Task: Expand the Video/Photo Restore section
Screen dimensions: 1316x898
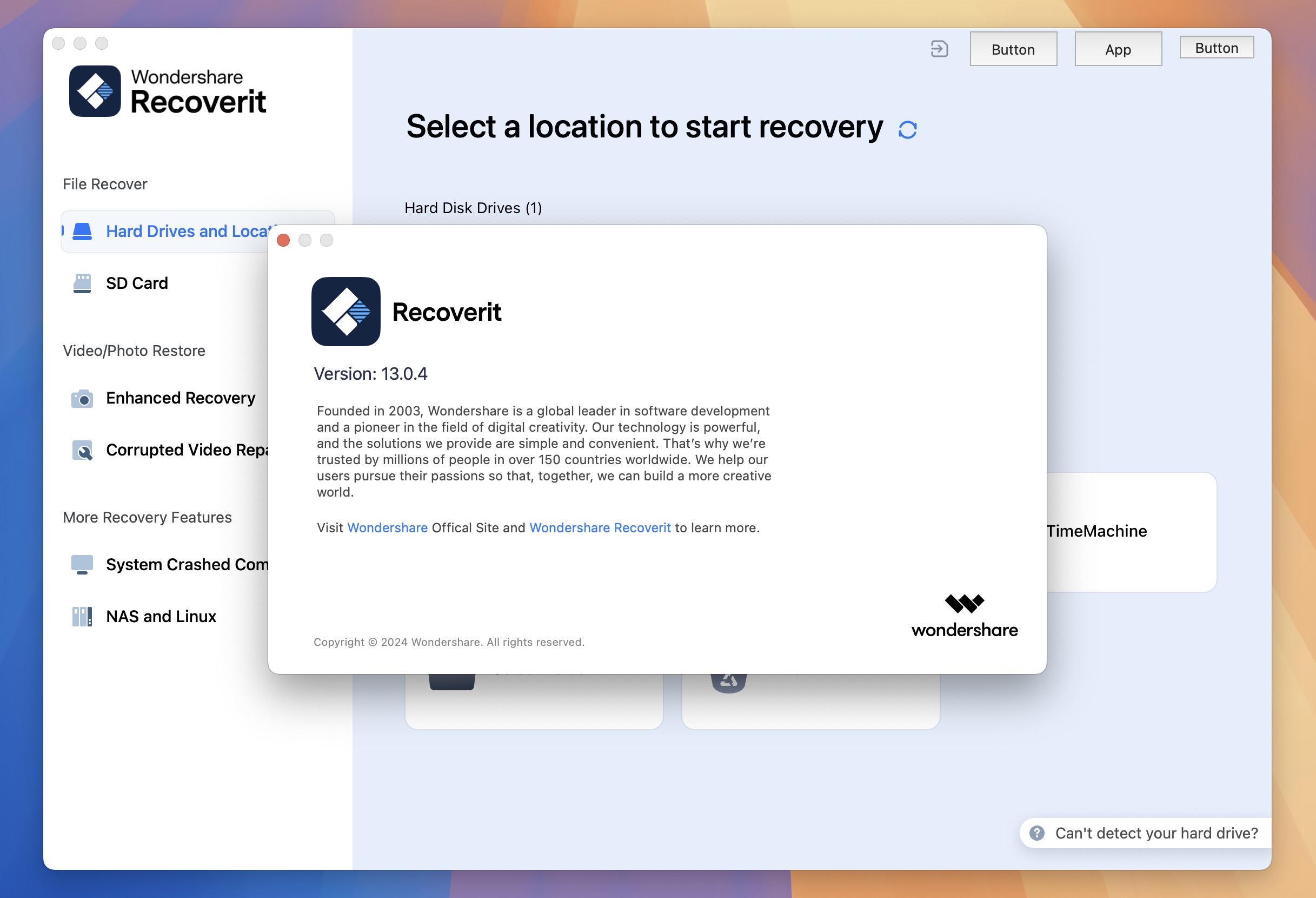Action: pyautogui.click(x=134, y=349)
